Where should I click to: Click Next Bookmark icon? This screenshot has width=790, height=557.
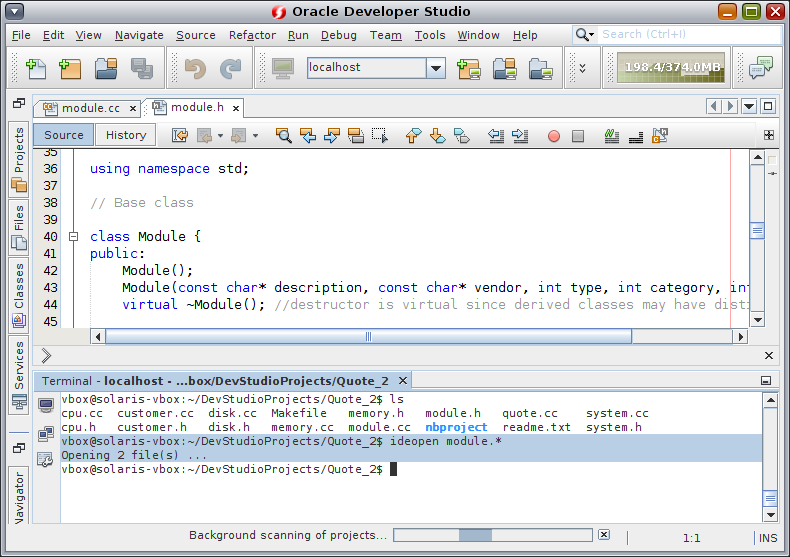click(437, 135)
